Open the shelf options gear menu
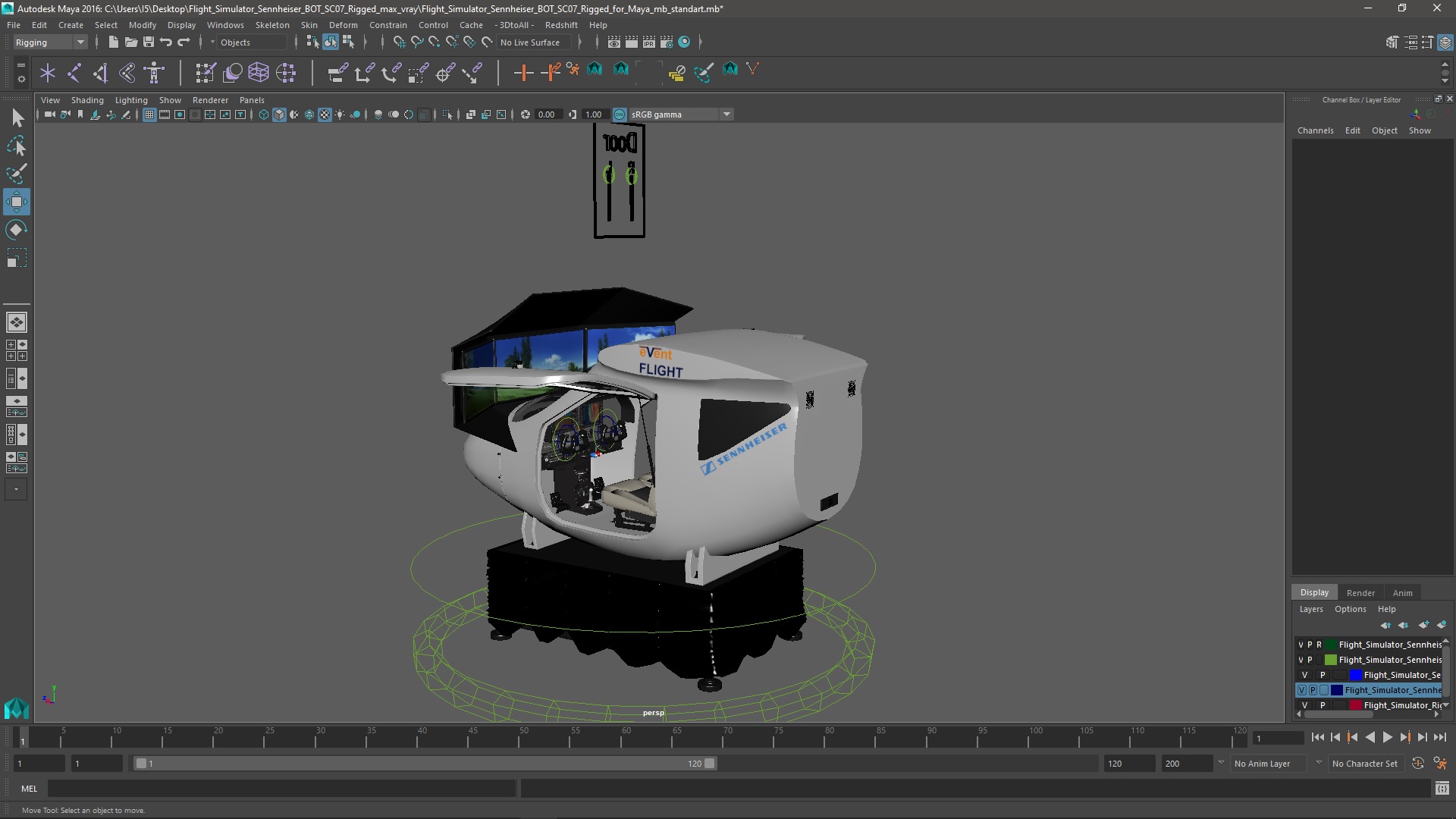The width and height of the screenshot is (1456, 819). coord(21,78)
